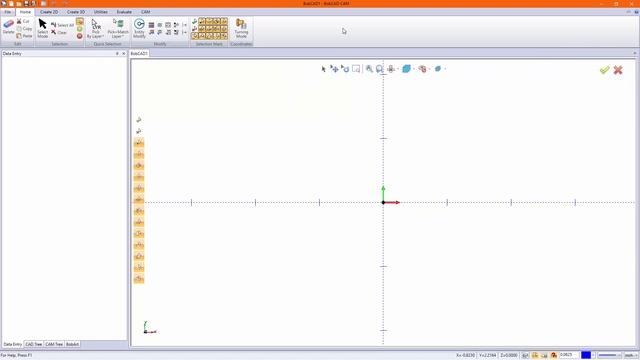Click the viewport rotate view tool
This screenshot has width=640, height=360.
click(x=345, y=69)
